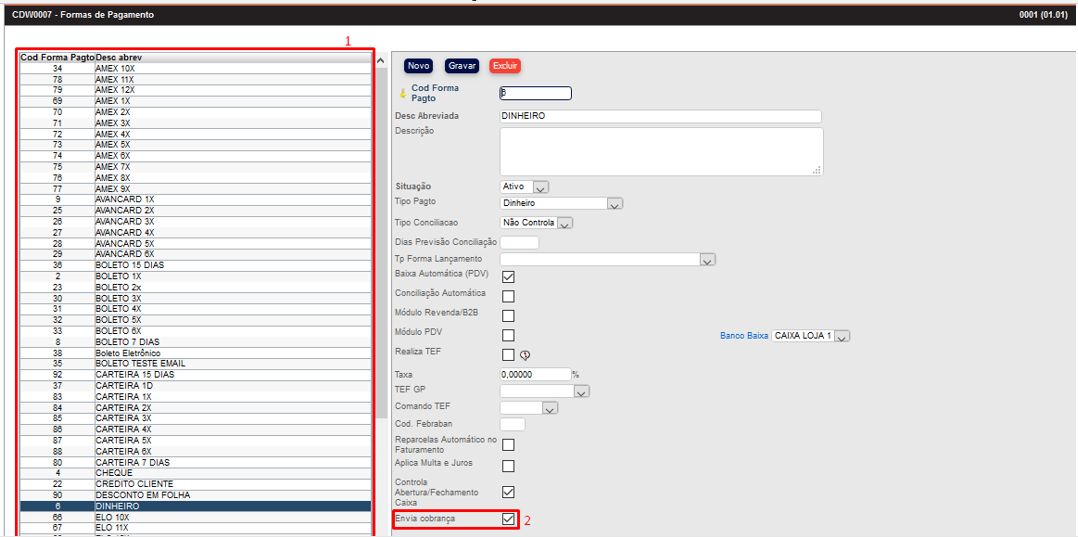Check the Módulo Revenda/B2B box

point(508,316)
